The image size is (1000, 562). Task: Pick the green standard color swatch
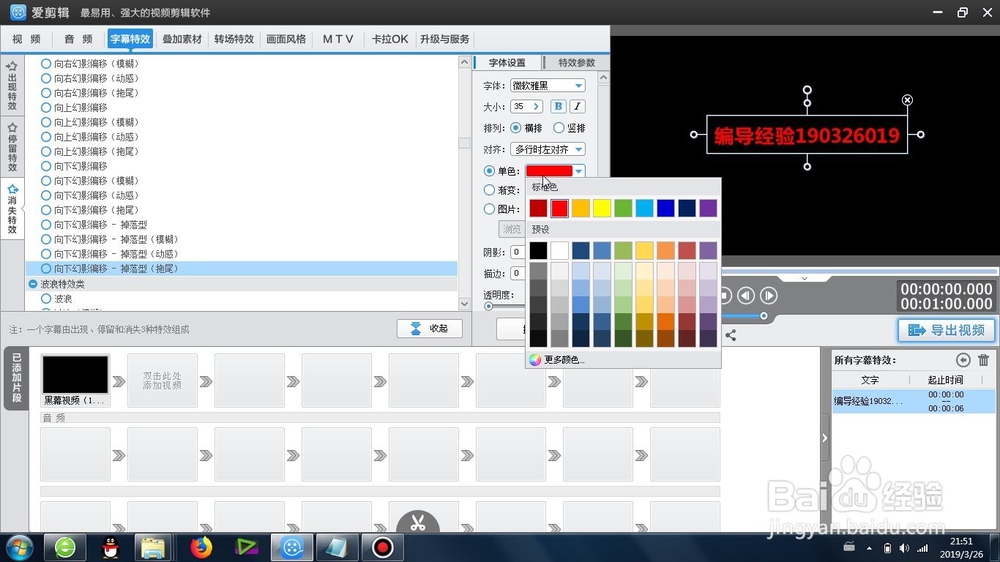[x=623, y=208]
